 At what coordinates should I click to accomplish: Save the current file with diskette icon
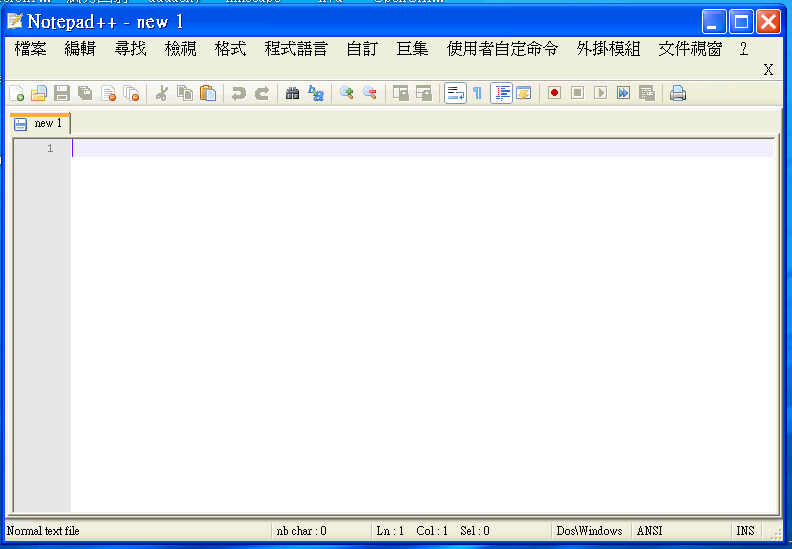tap(62, 93)
